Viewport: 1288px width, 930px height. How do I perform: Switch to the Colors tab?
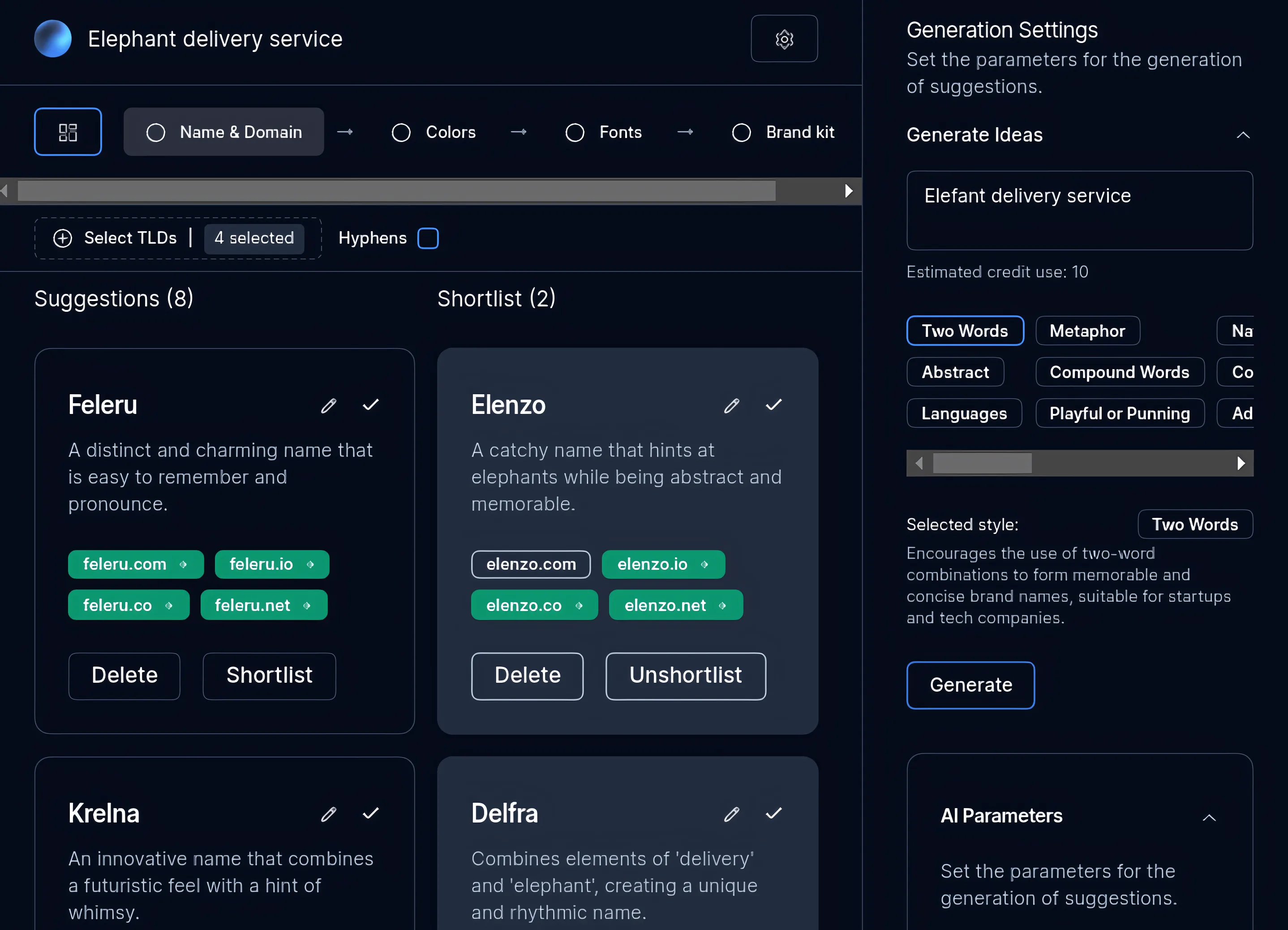coord(449,131)
